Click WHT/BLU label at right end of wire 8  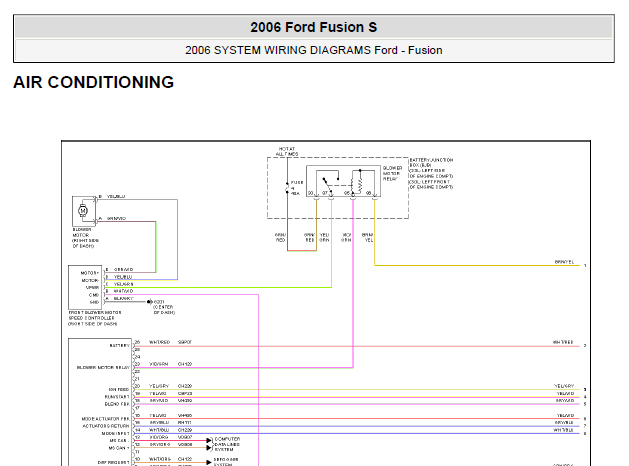tap(564, 430)
